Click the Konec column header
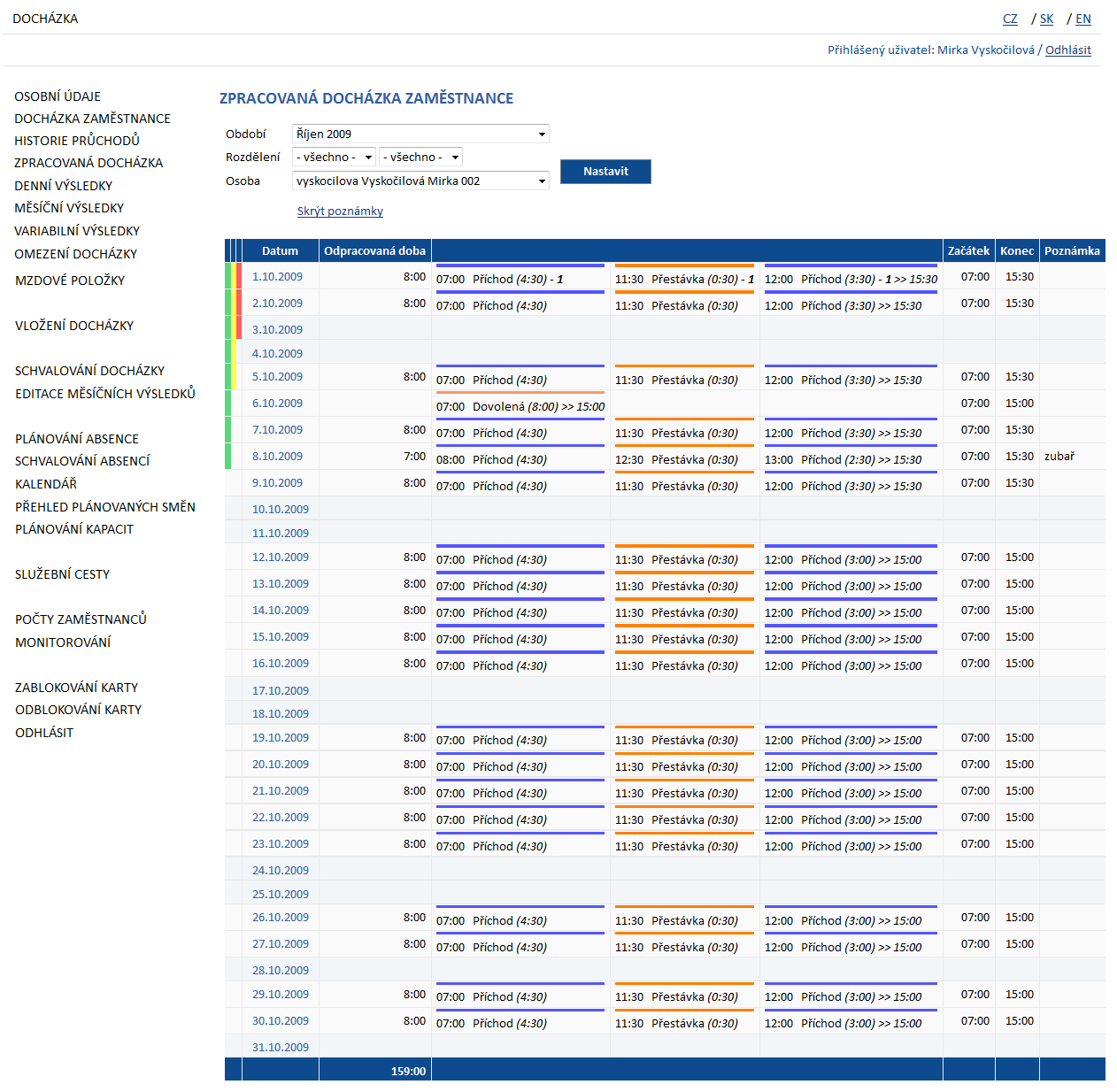Viewport: 1117px width, 1092px height. [1017, 251]
